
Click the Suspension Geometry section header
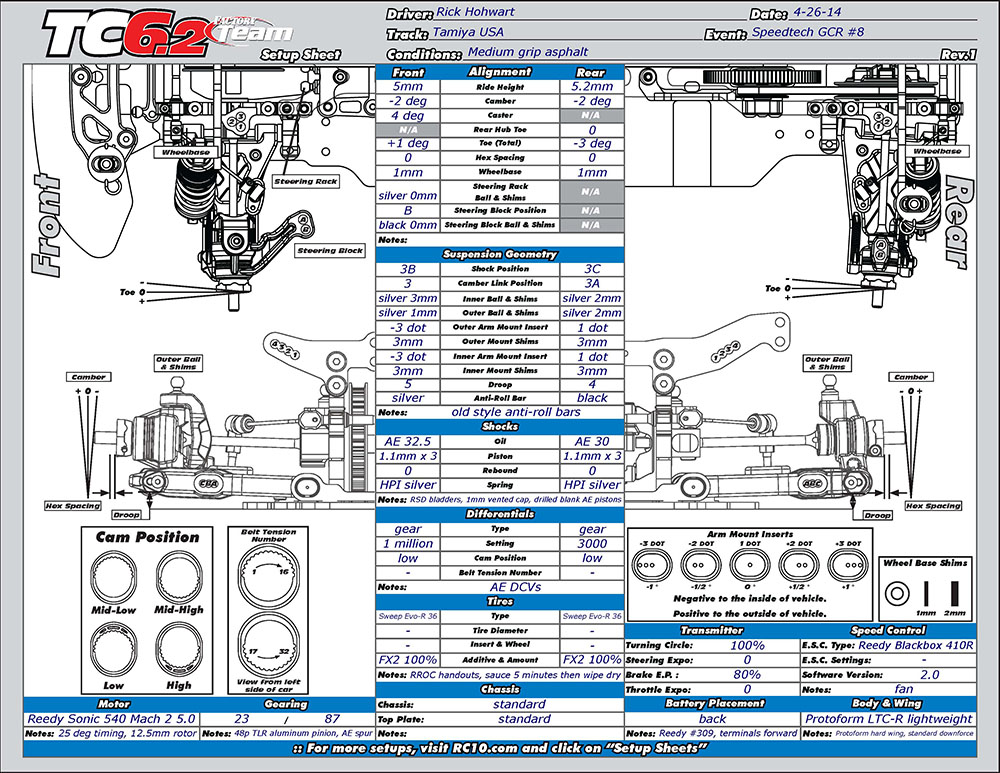500,254
